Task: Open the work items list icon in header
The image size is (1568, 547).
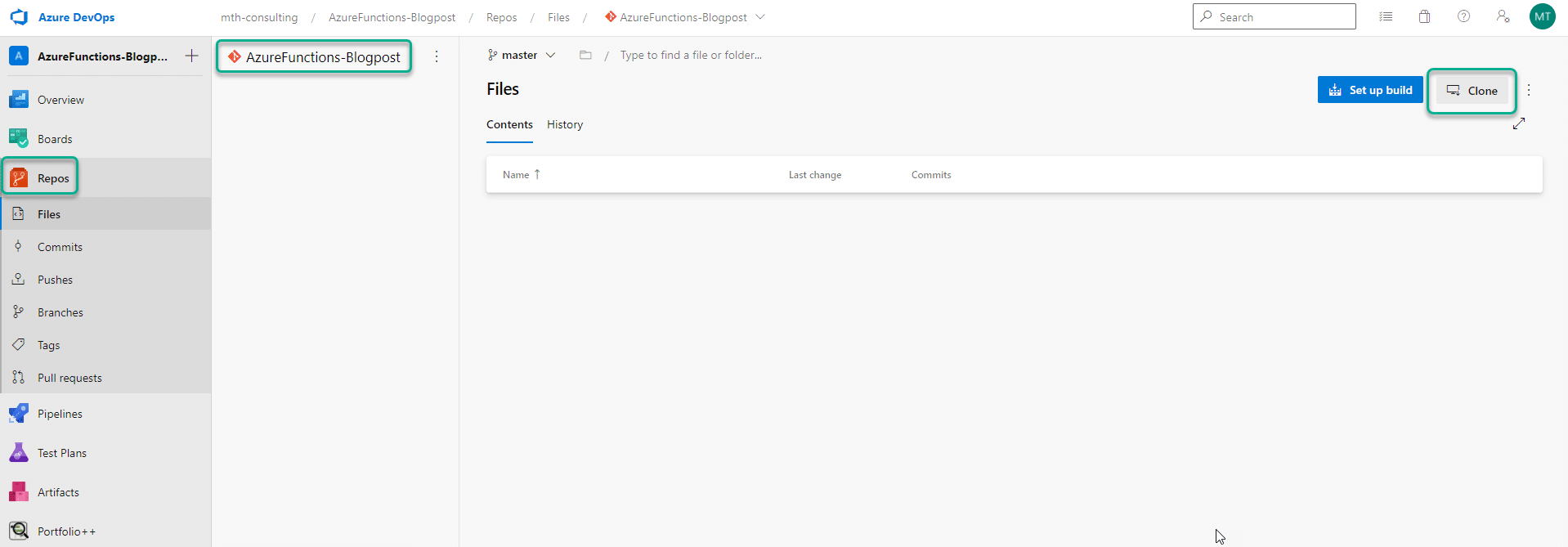Action: [1386, 16]
